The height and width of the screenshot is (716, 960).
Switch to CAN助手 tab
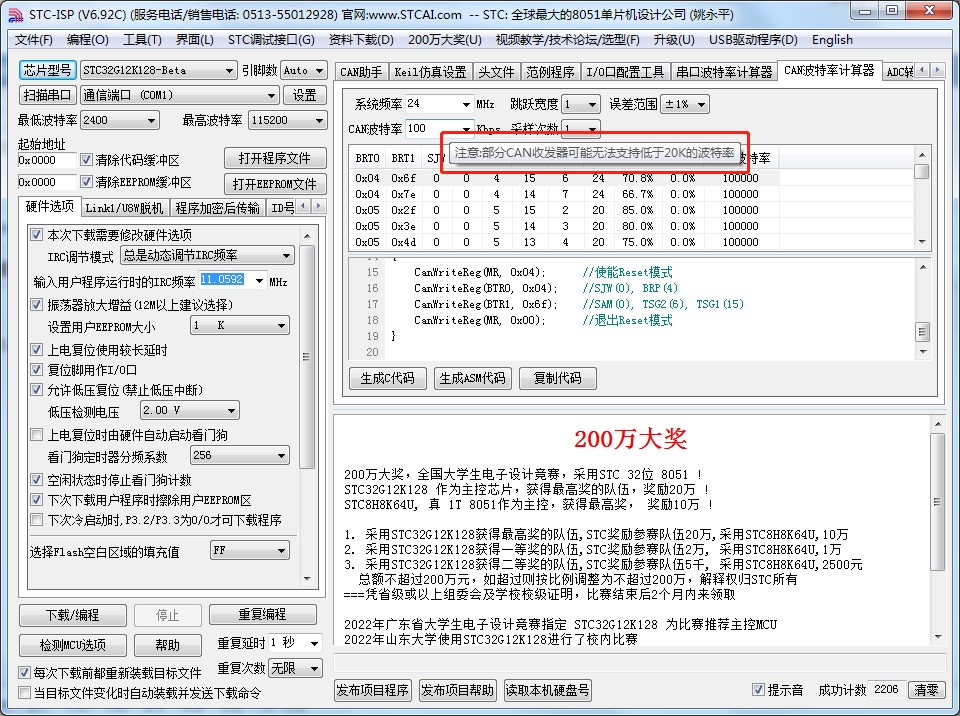(x=361, y=72)
